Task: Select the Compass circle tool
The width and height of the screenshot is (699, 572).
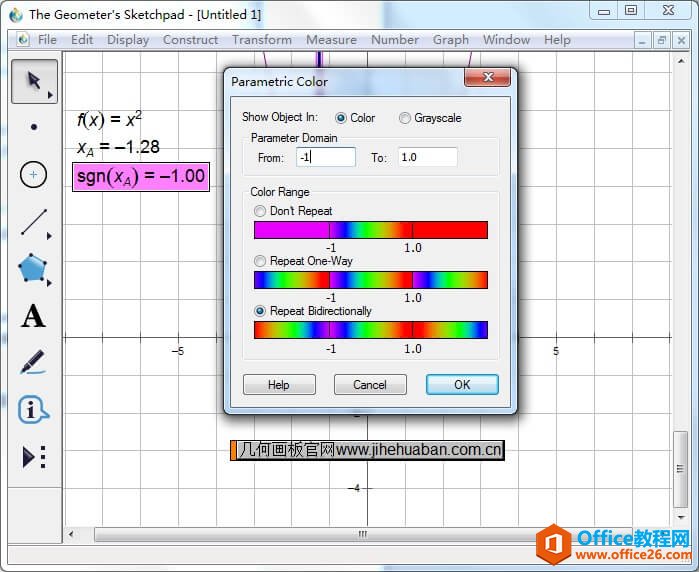Action: 33,174
